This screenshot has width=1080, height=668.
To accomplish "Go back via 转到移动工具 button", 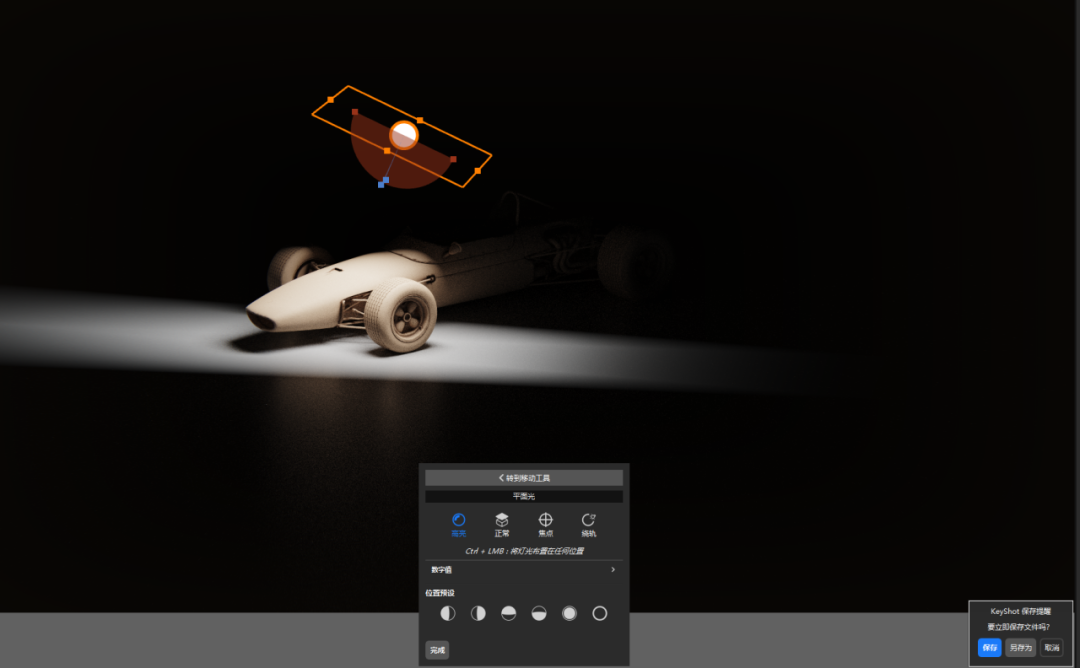I will click(x=523, y=478).
